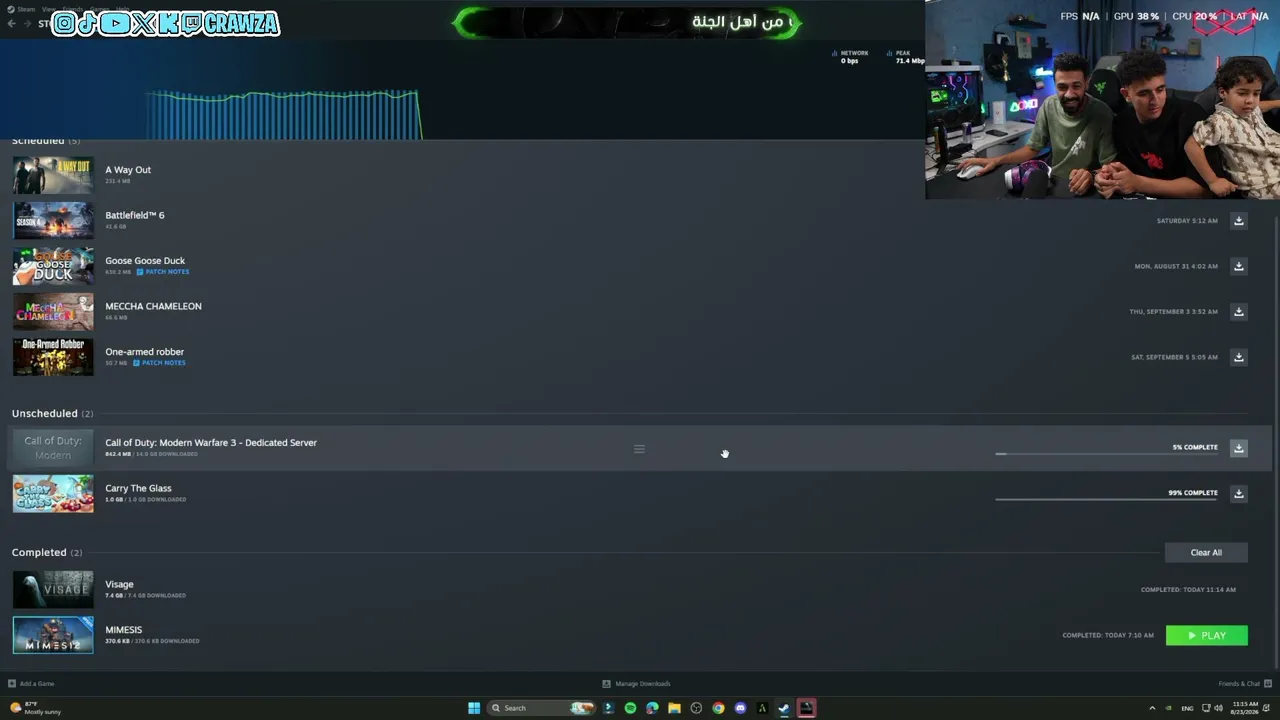Show hidden system tray icons
Screen dimensions: 1280x720
point(1152,708)
